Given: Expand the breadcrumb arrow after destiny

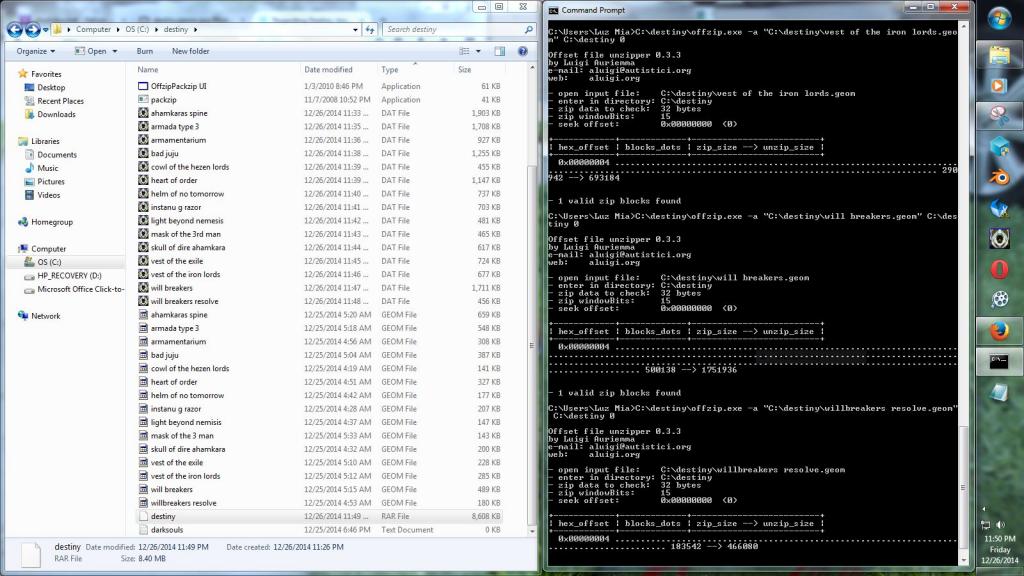Looking at the screenshot, I should [x=195, y=29].
